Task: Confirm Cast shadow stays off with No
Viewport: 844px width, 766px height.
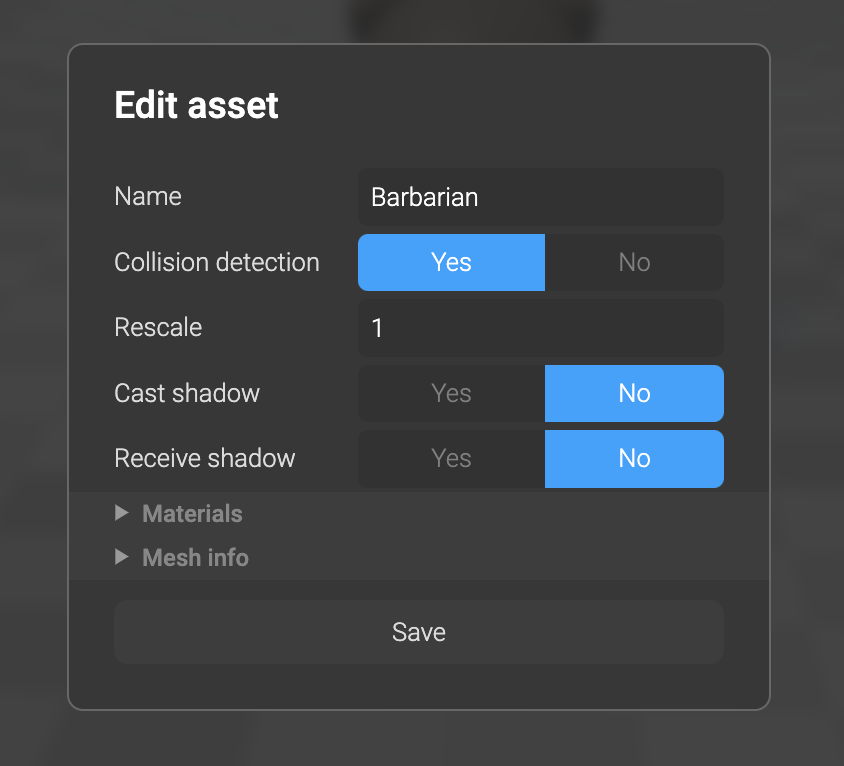Action: (634, 393)
